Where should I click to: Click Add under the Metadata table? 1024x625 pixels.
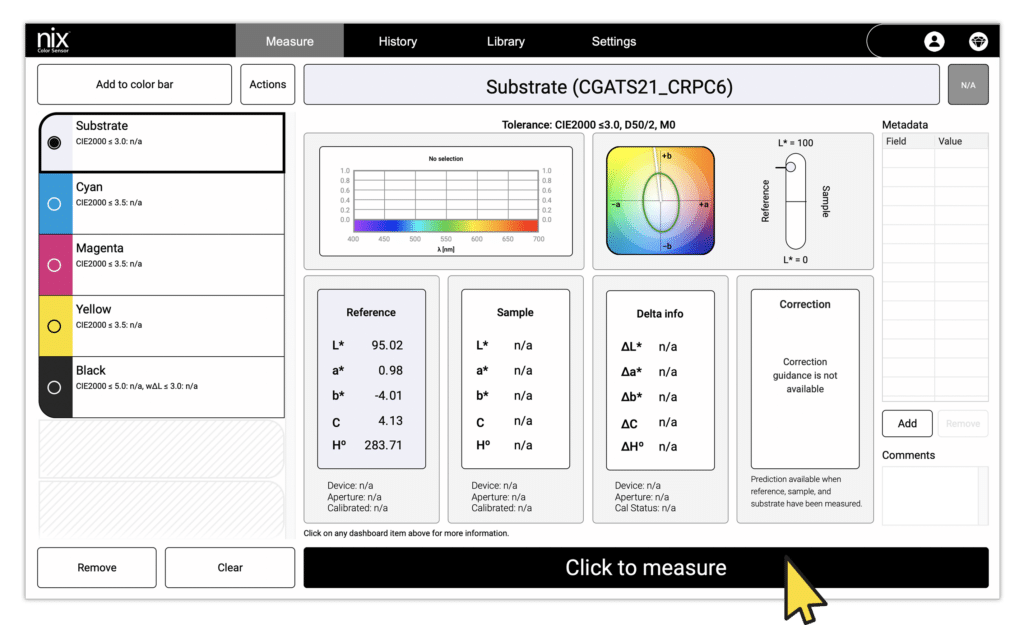pyautogui.click(x=906, y=423)
